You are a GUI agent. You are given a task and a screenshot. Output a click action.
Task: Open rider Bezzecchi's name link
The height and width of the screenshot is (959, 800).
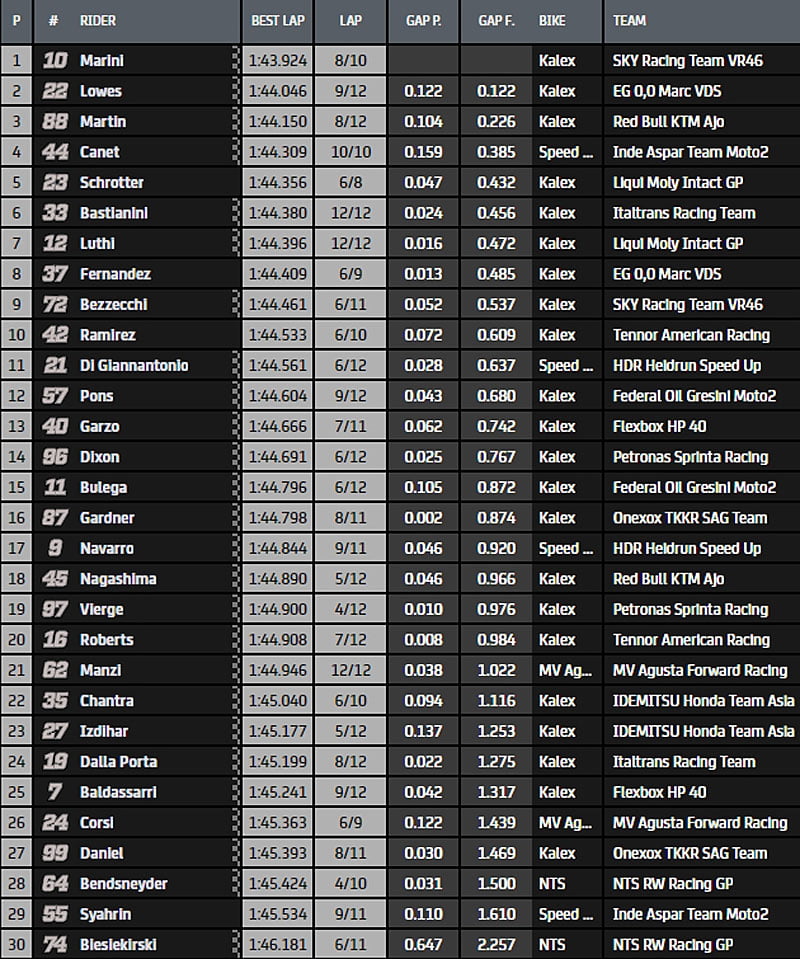[x=113, y=304]
